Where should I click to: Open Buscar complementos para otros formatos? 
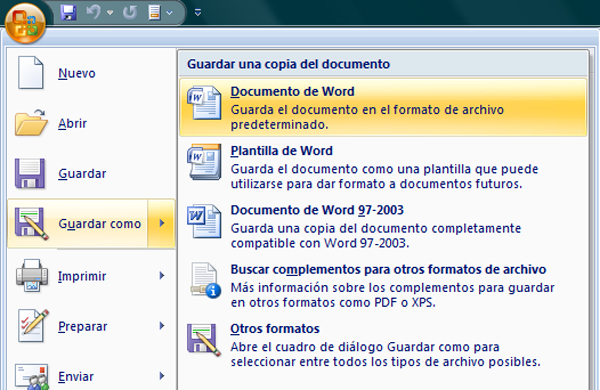(x=383, y=286)
